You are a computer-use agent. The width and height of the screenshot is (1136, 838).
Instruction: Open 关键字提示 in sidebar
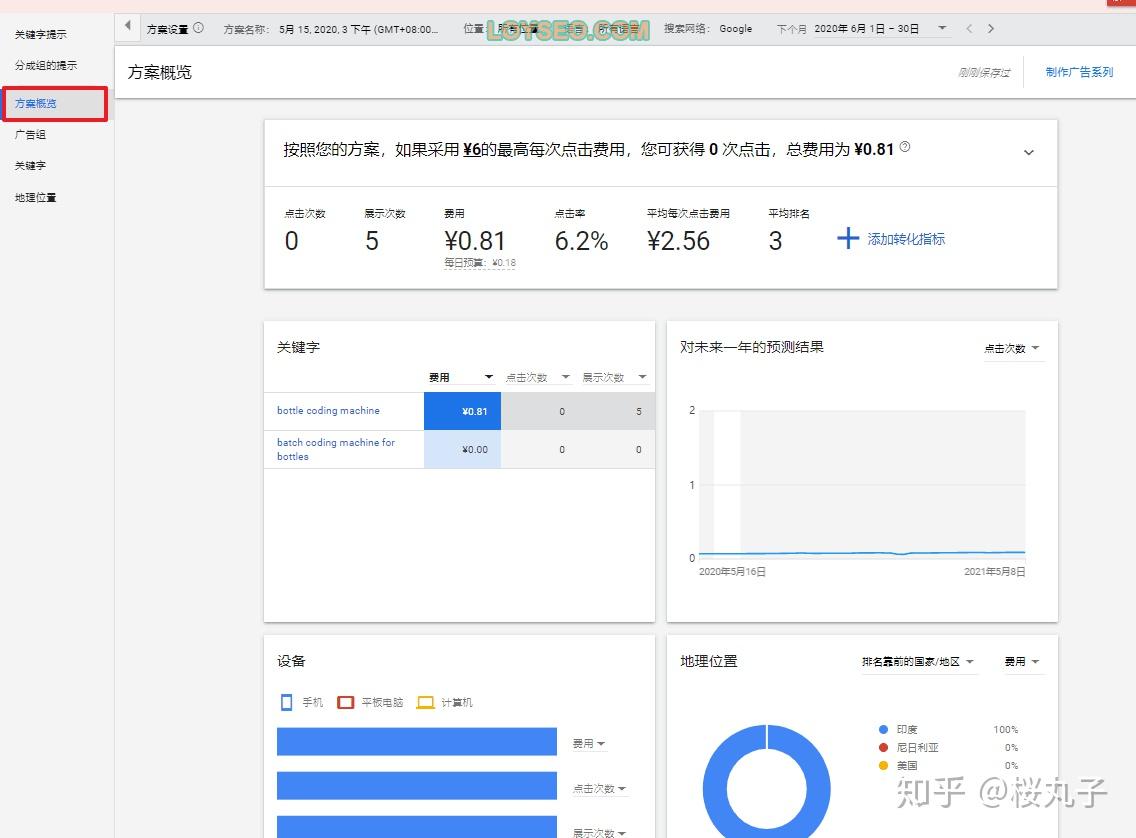pyautogui.click(x=41, y=34)
